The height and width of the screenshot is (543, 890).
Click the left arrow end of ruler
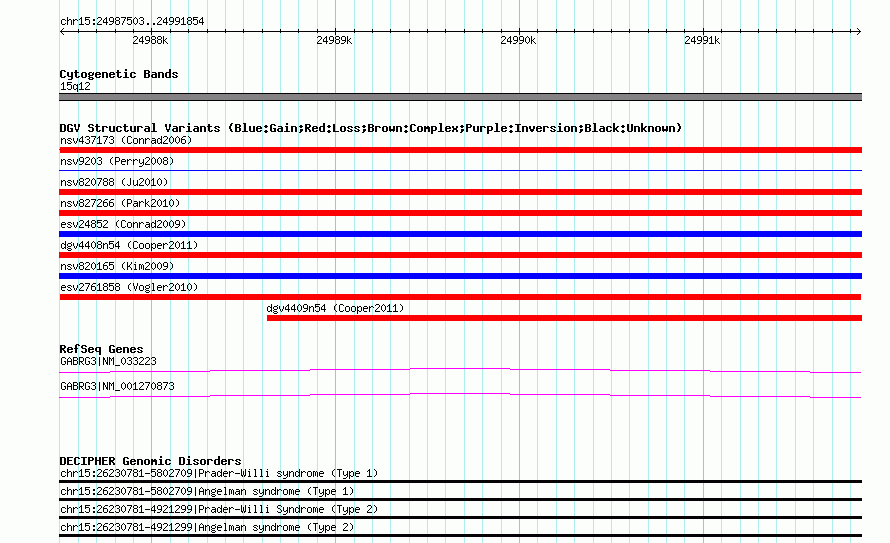62,31
